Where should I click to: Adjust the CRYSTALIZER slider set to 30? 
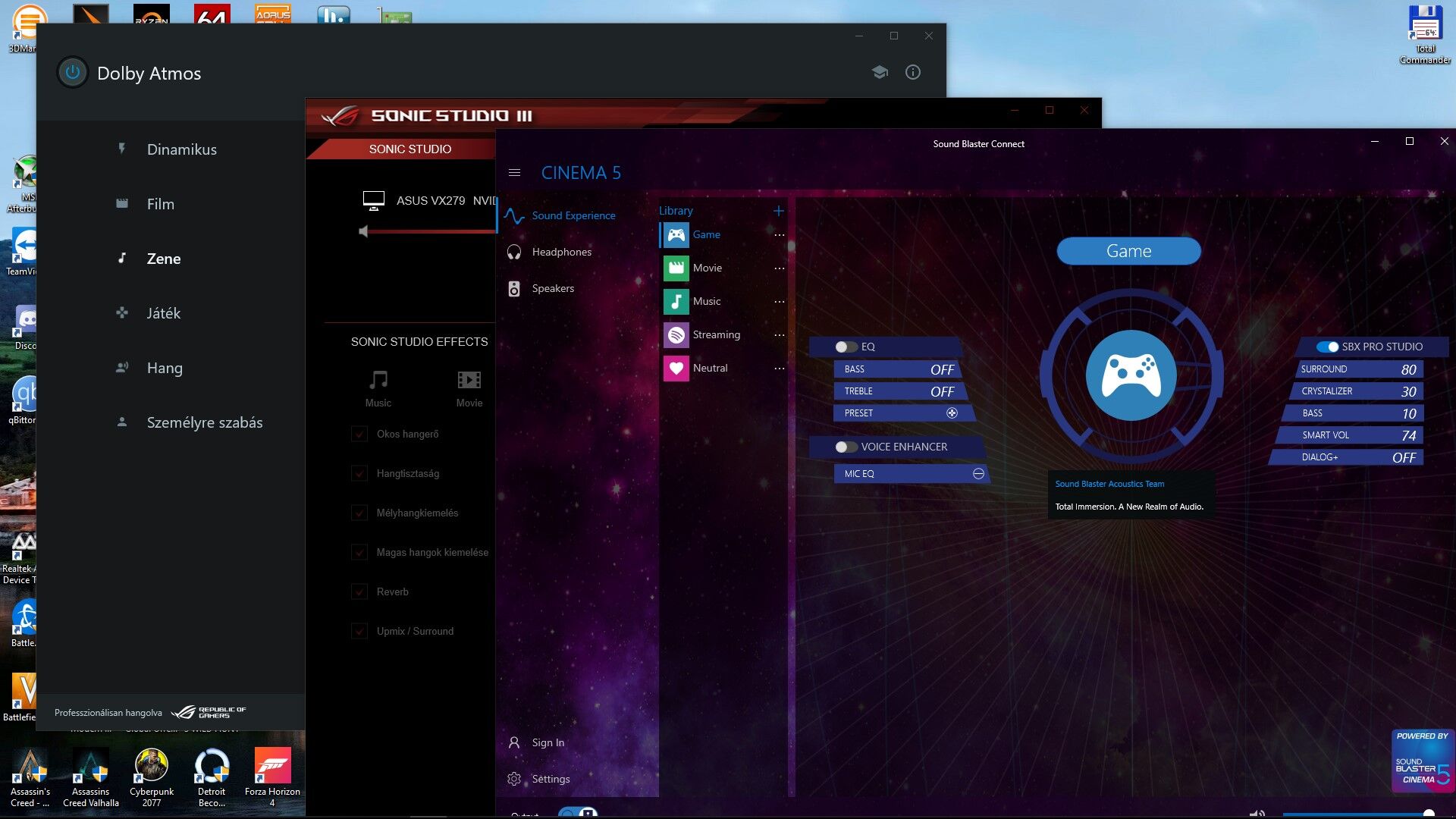click(1356, 391)
